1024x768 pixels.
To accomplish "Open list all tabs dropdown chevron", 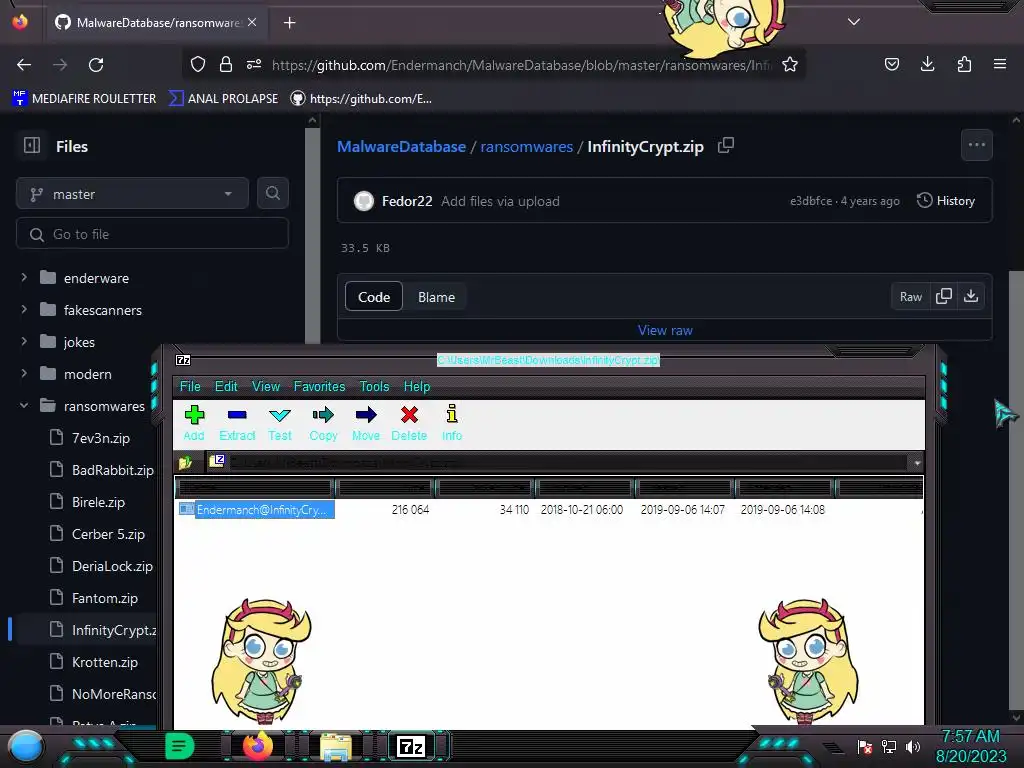I will click(x=854, y=22).
